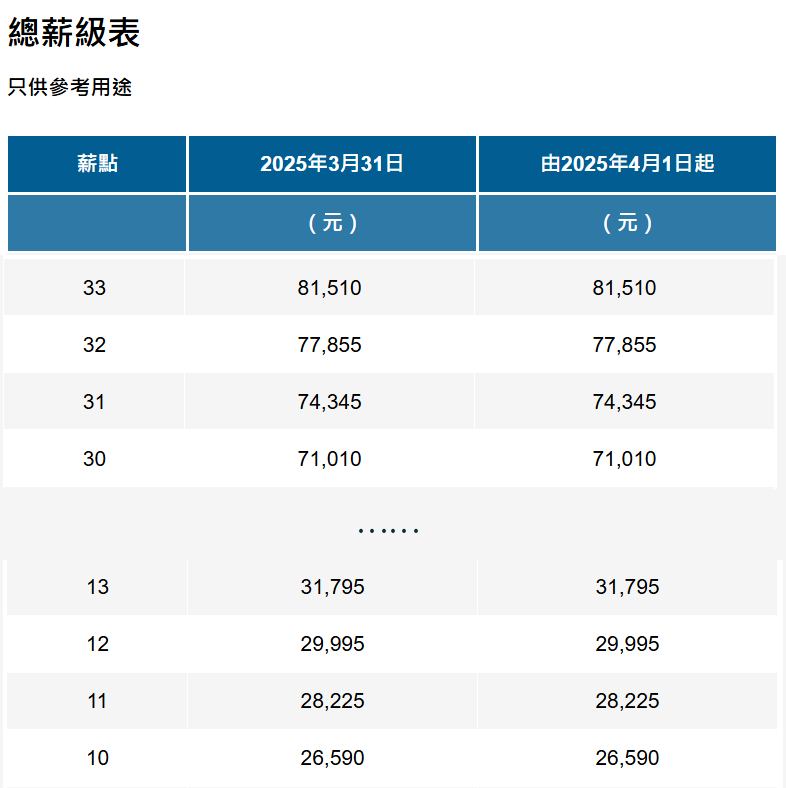The height and width of the screenshot is (788, 786).
Task: Select pay point 11 cell
Action: tap(97, 701)
